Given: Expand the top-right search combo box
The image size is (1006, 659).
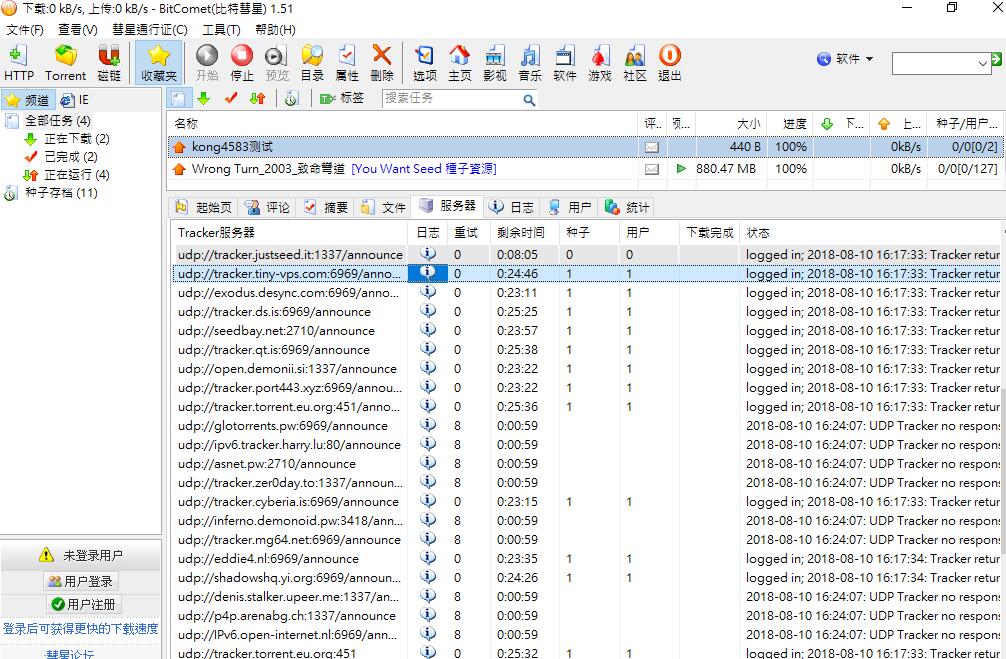Looking at the screenshot, I should pyautogui.click(x=982, y=63).
